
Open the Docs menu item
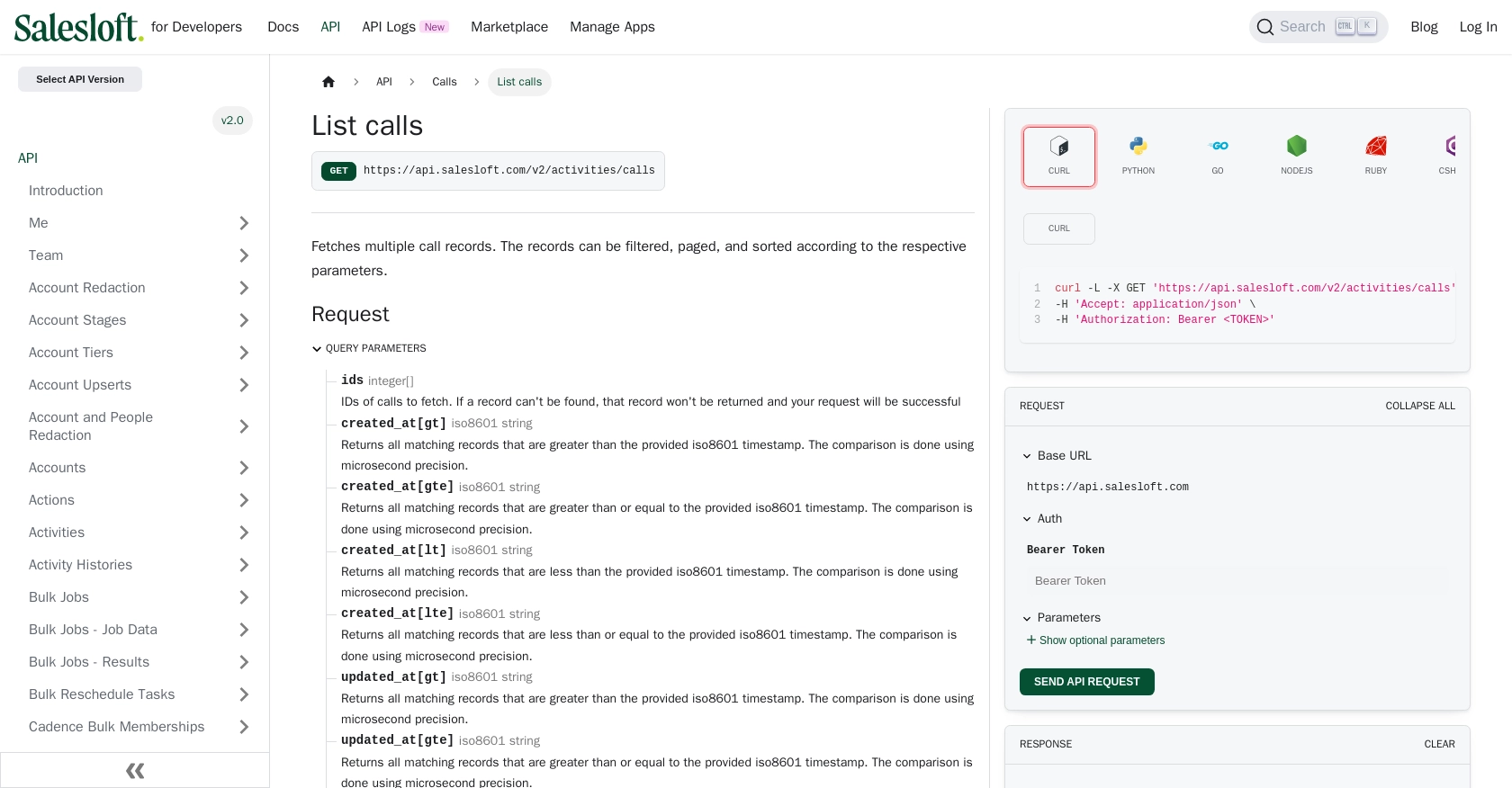pos(283,27)
